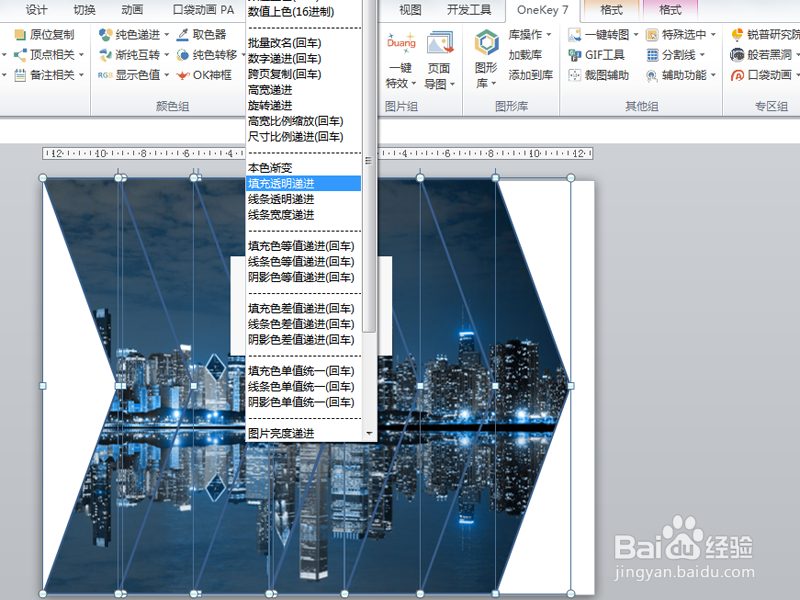Expand the 分割线 dropdown arrow
The width and height of the screenshot is (800, 600).
[702, 55]
